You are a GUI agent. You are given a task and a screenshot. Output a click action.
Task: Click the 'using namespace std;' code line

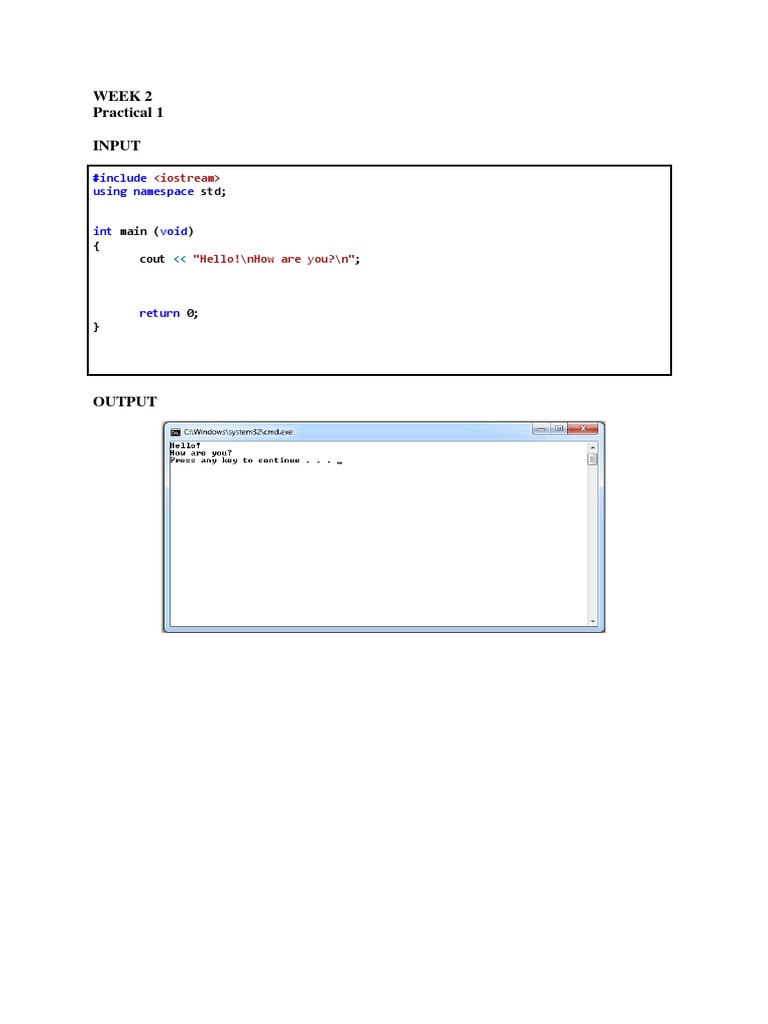(x=159, y=191)
